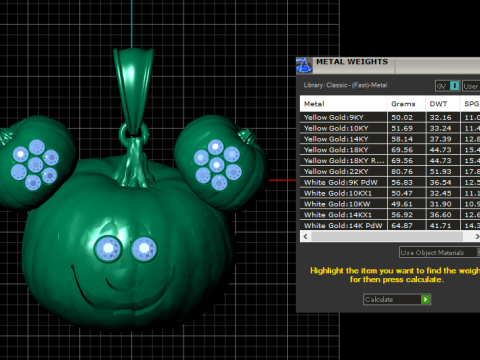Select the White Gold:14KX1 row
This screenshot has height=360, width=480.
pos(390,215)
